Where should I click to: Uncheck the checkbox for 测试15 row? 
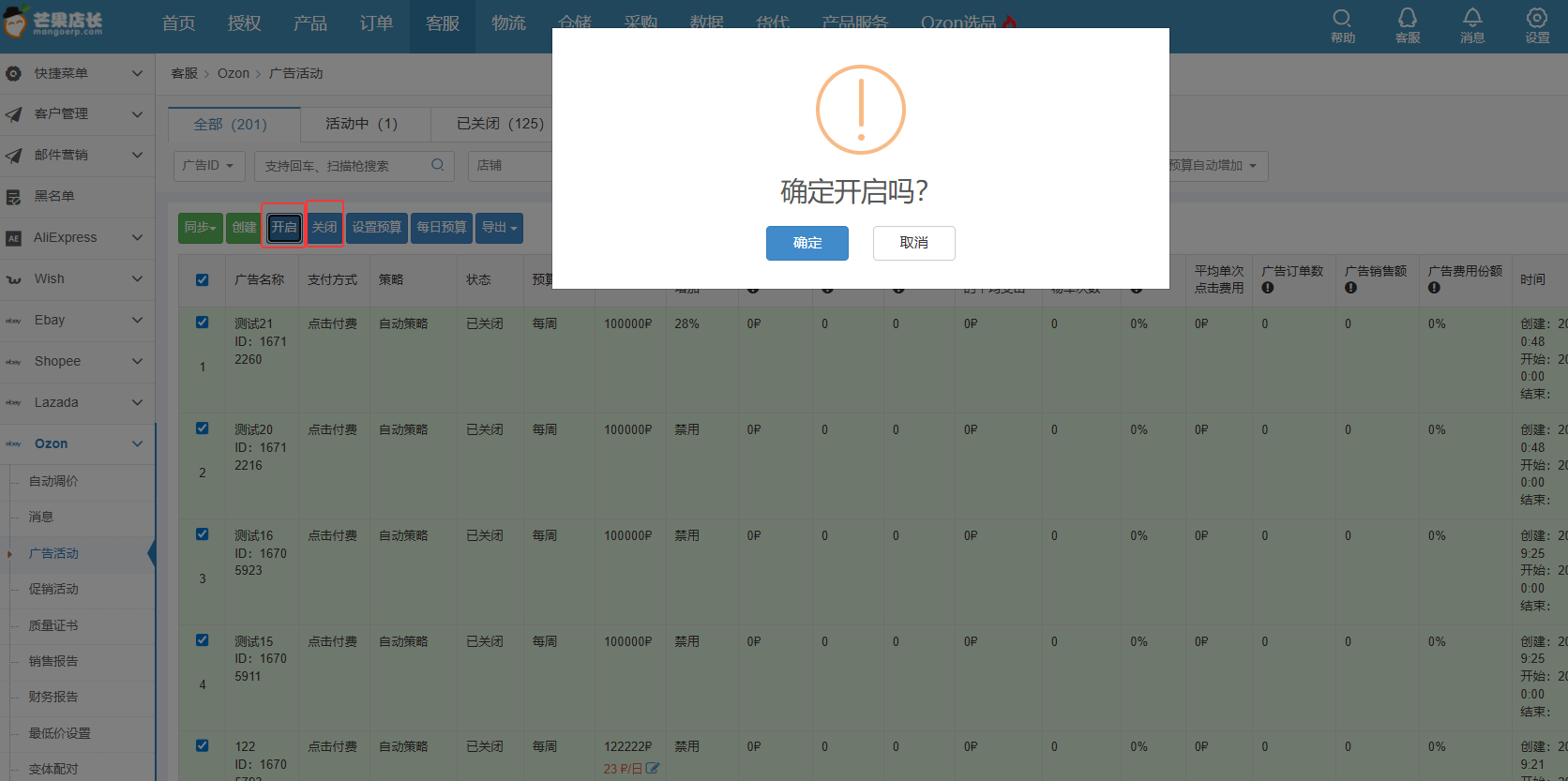(x=203, y=639)
